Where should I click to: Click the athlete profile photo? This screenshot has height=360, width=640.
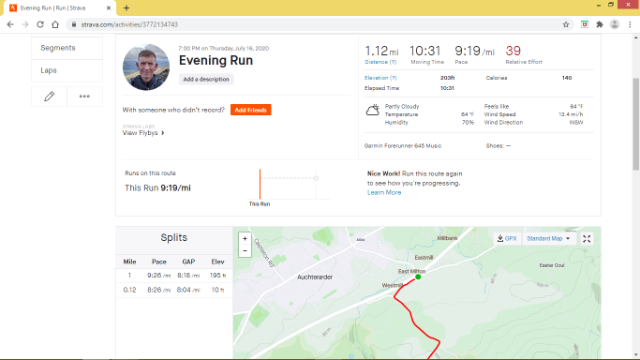click(x=146, y=67)
